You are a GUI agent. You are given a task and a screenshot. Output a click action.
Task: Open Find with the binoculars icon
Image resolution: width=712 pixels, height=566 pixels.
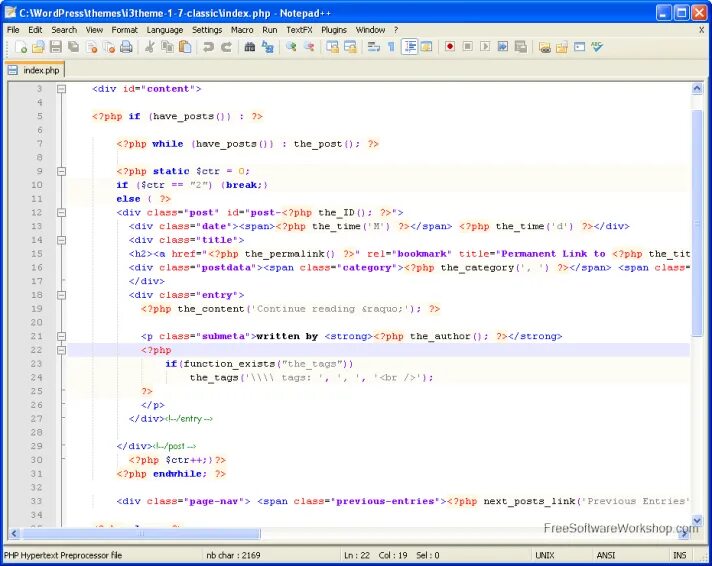click(250, 47)
